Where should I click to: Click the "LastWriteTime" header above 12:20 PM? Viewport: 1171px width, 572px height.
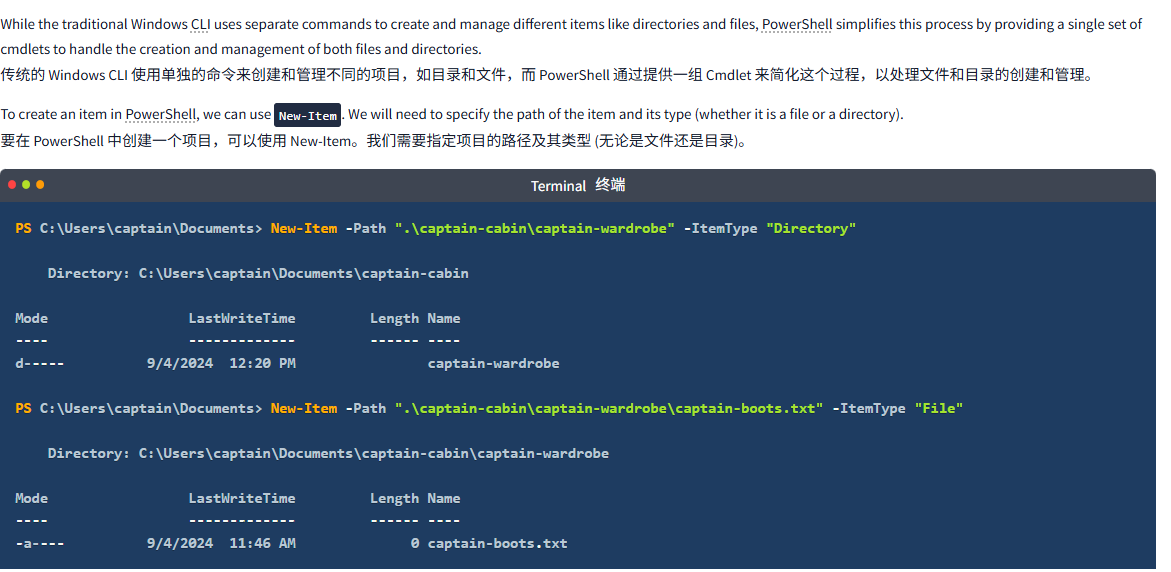click(x=242, y=318)
